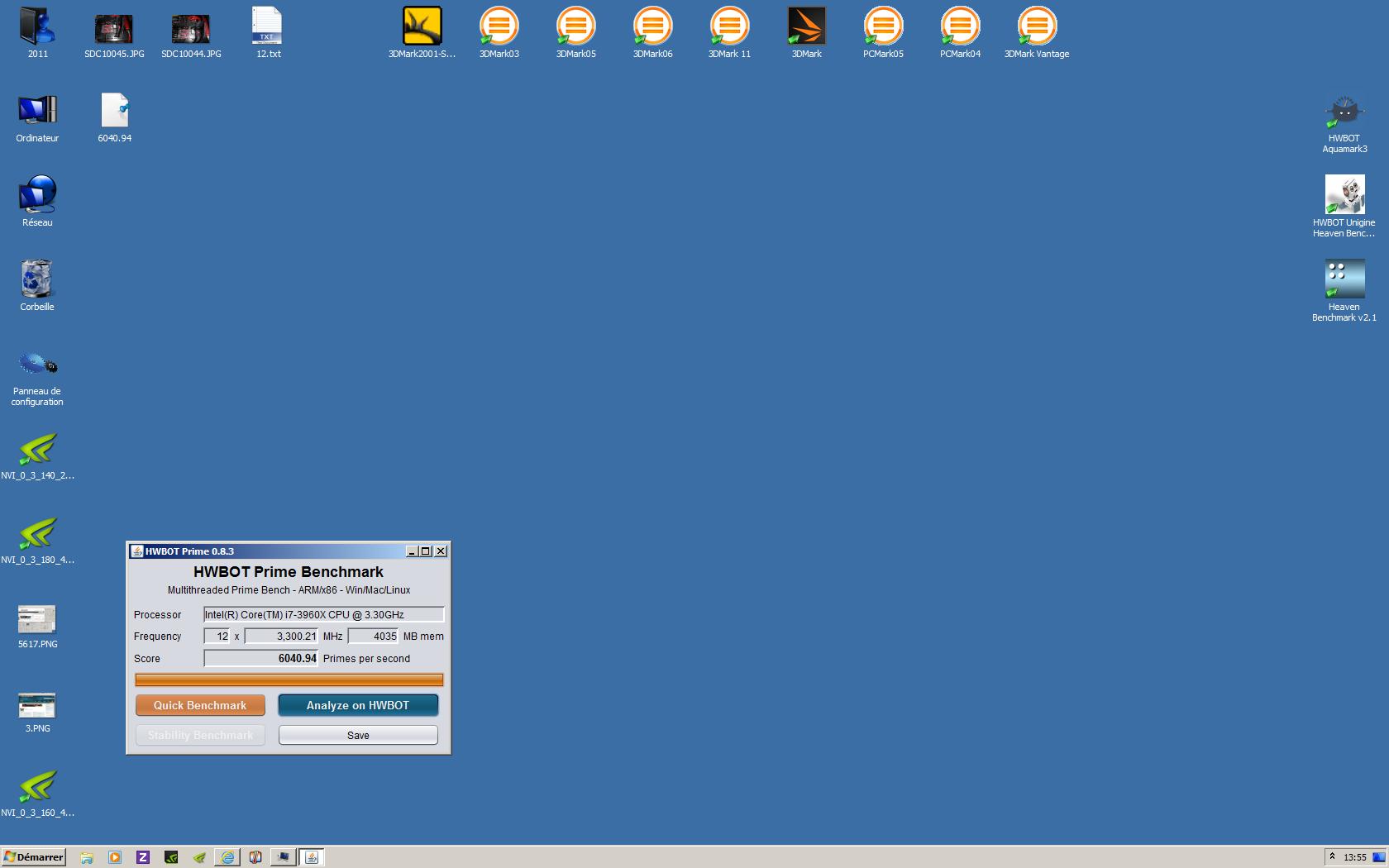Click the memory field showing 4035
The width and height of the screenshot is (1389, 868).
coord(373,636)
